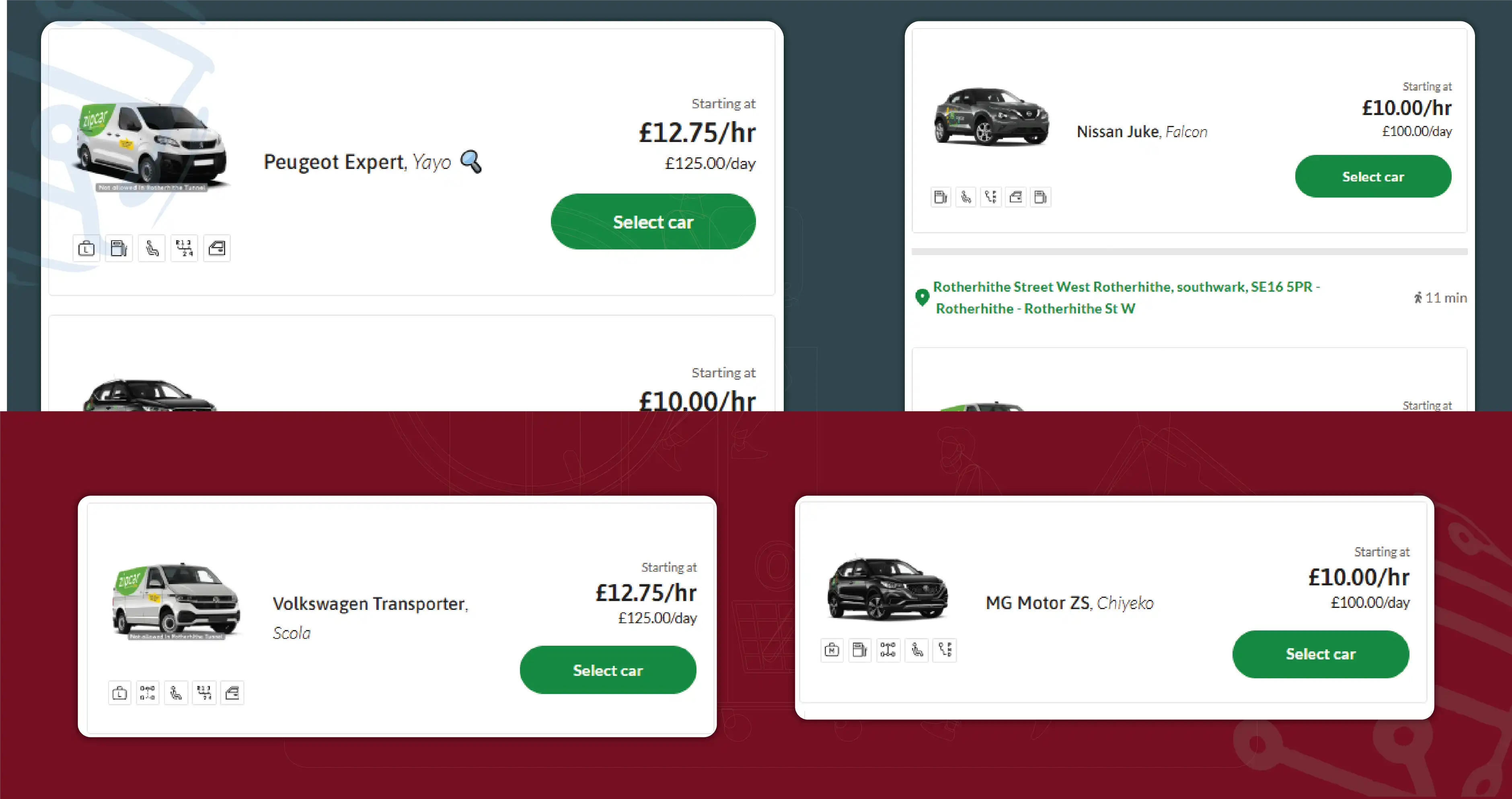The width and height of the screenshot is (1512, 799).
Task: Select car for the Volkswagen Transporter Scola
Action: click(x=608, y=670)
